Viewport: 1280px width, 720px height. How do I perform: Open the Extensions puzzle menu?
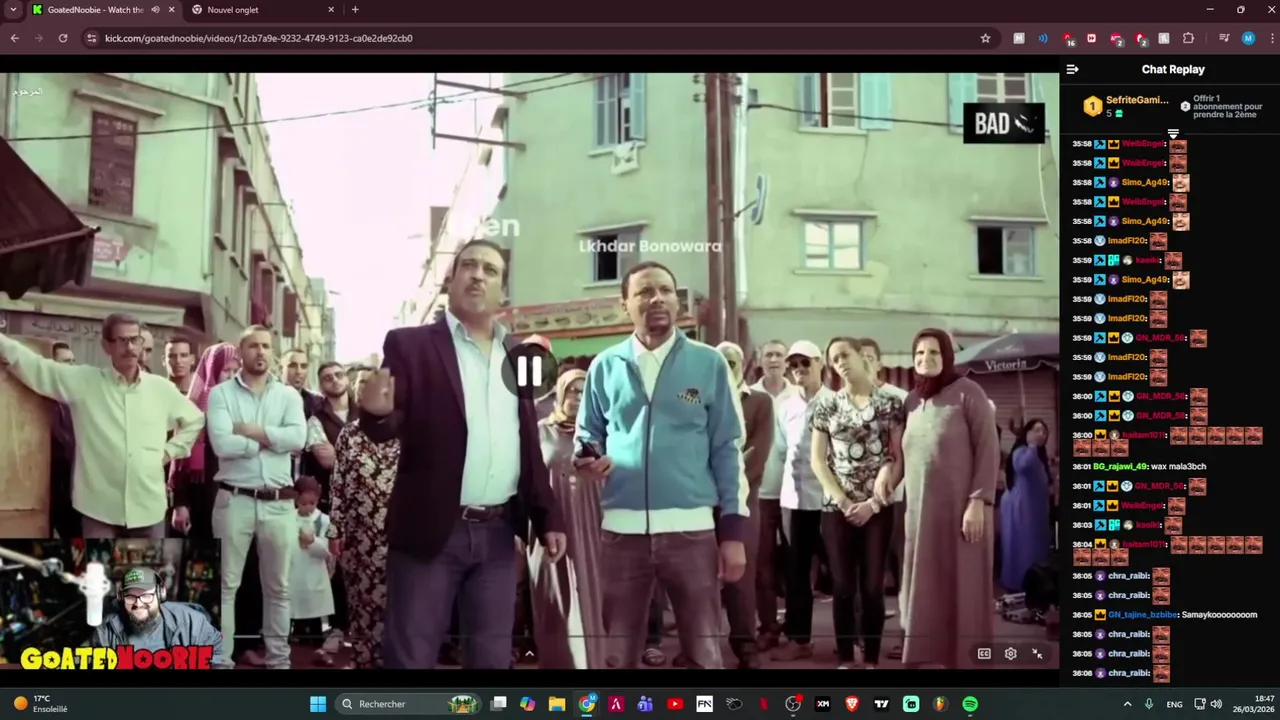1188,38
